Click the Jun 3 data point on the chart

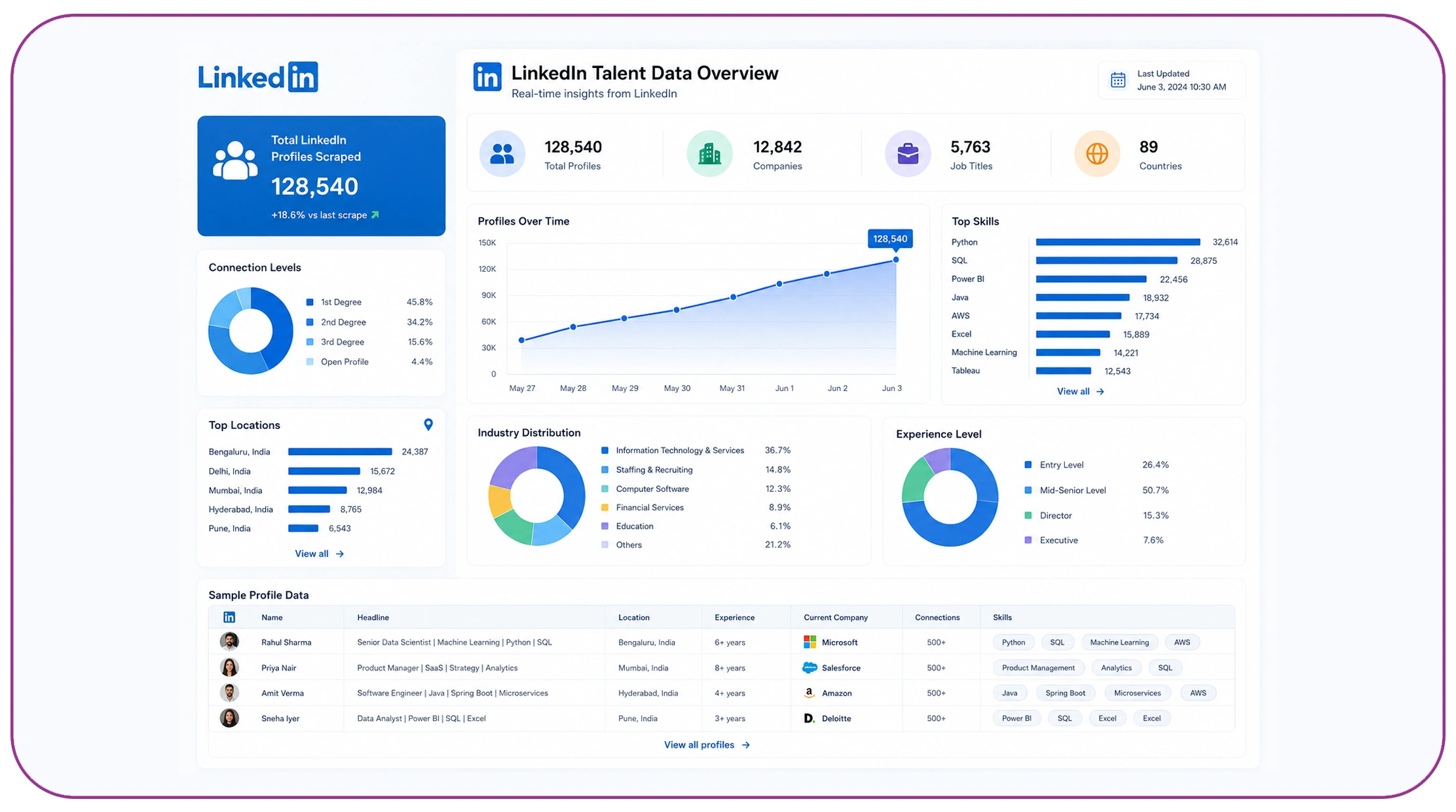(896, 260)
